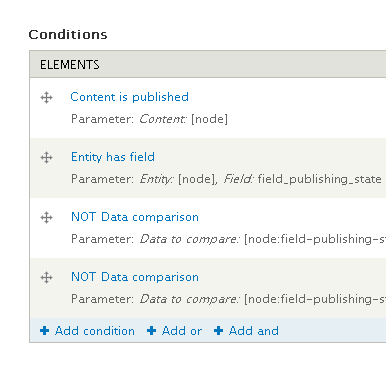Screen dimensions: 386x371
Task: Select the drag handle of the first NOT Data comparison
Action: [47, 217]
